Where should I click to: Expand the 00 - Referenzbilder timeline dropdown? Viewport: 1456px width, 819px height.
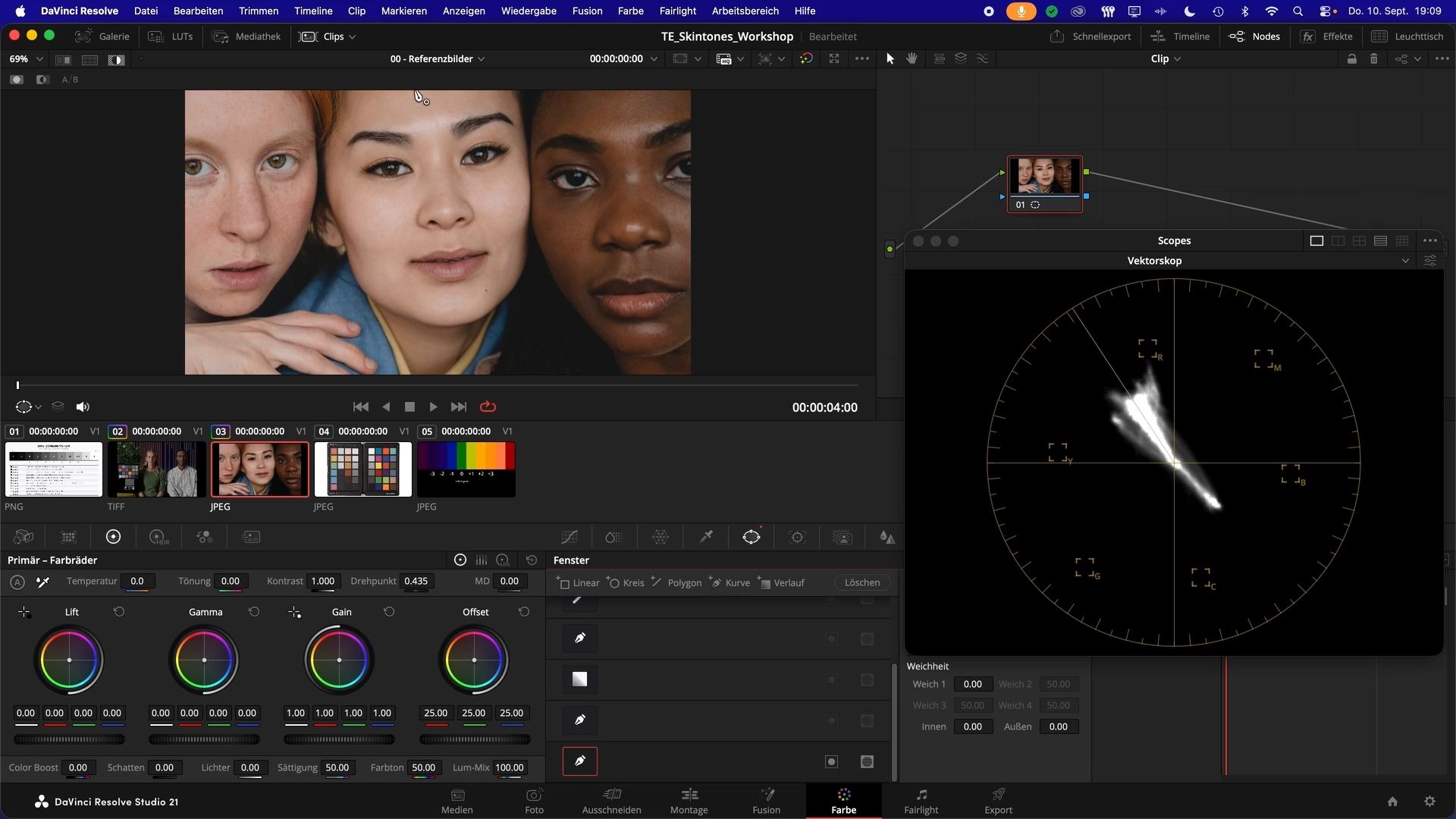[x=437, y=58]
